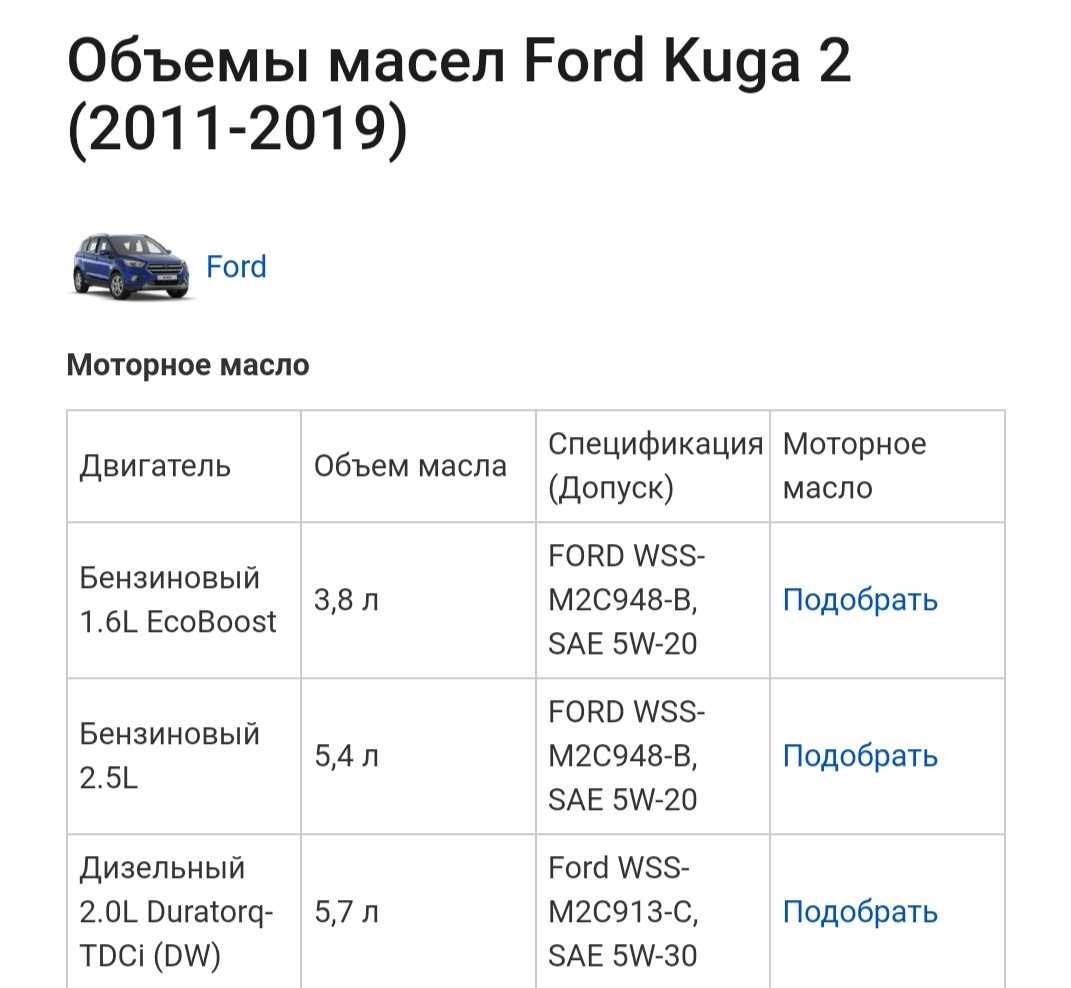Click the page title Объемы масел Ford Kuga 2
1071x988 pixels.
[x=459, y=100]
